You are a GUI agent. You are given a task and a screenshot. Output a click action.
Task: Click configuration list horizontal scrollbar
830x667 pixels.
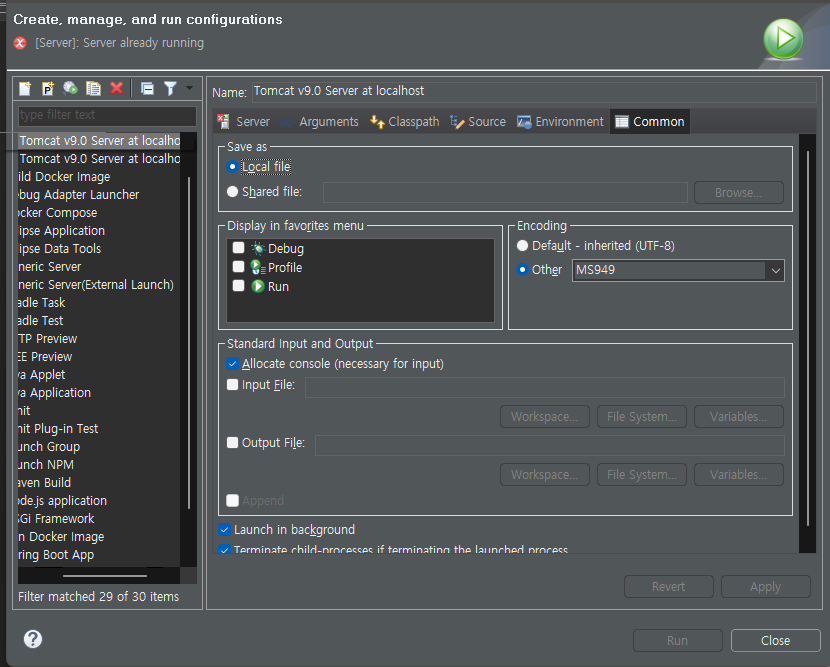tap(105, 575)
